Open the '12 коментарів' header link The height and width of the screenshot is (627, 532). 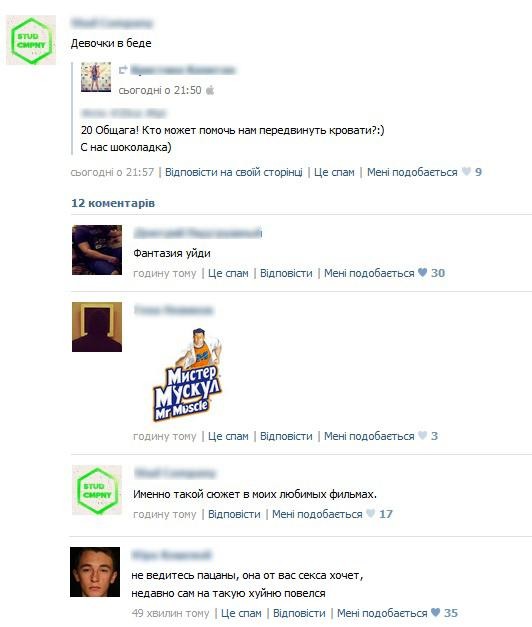click(x=113, y=203)
